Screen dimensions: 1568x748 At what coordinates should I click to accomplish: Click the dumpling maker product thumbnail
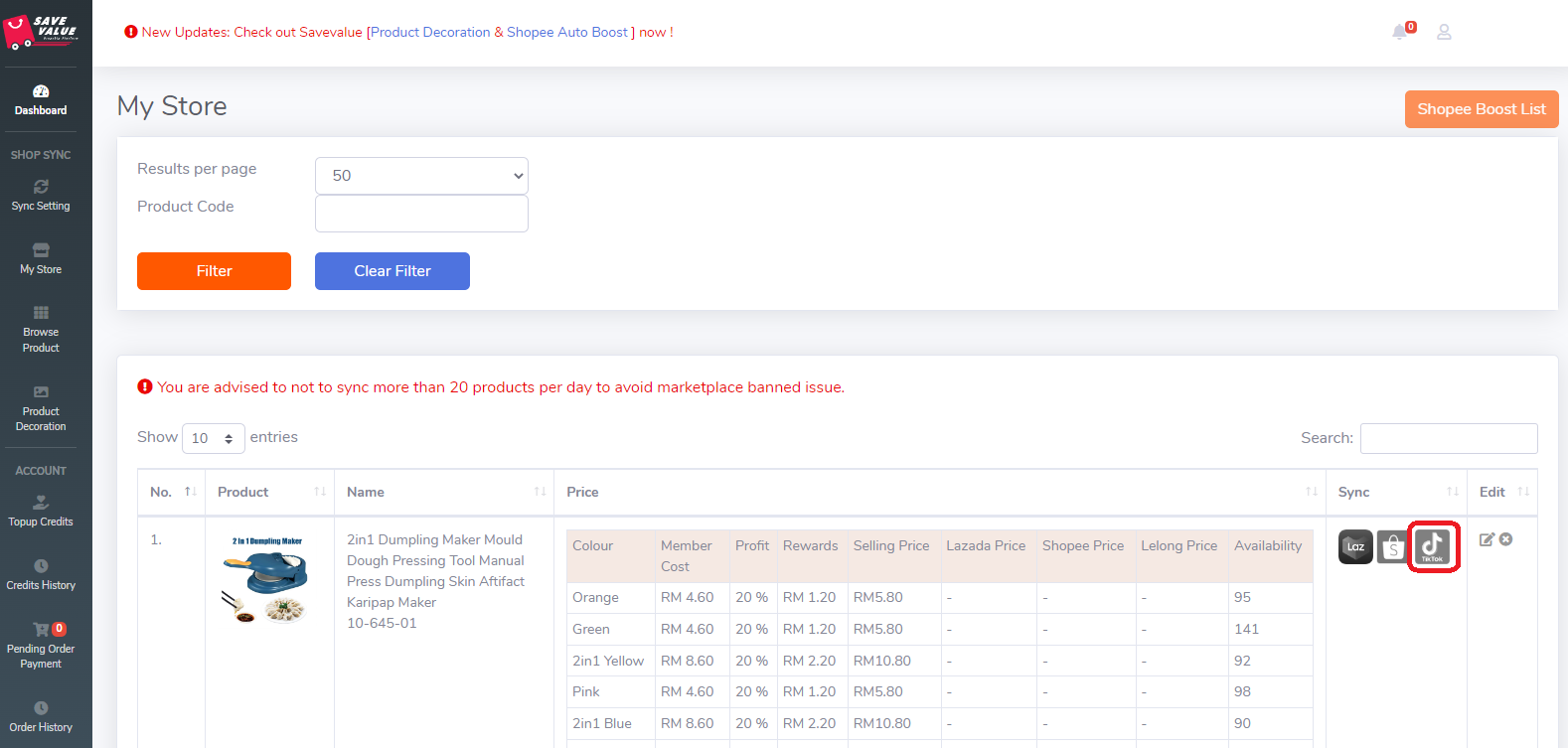pyautogui.click(x=268, y=582)
